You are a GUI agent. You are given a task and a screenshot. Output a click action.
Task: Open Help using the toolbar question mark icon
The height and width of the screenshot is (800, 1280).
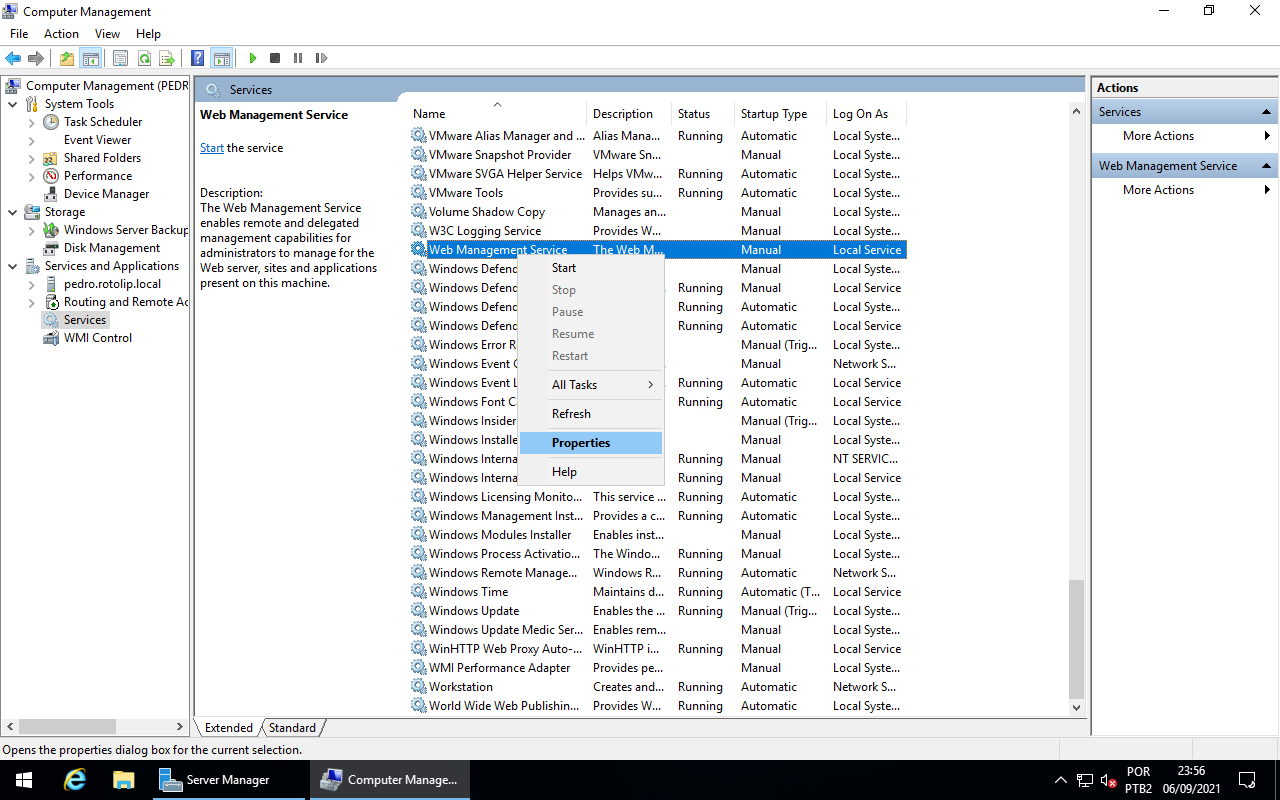pyautogui.click(x=197, y=57)
